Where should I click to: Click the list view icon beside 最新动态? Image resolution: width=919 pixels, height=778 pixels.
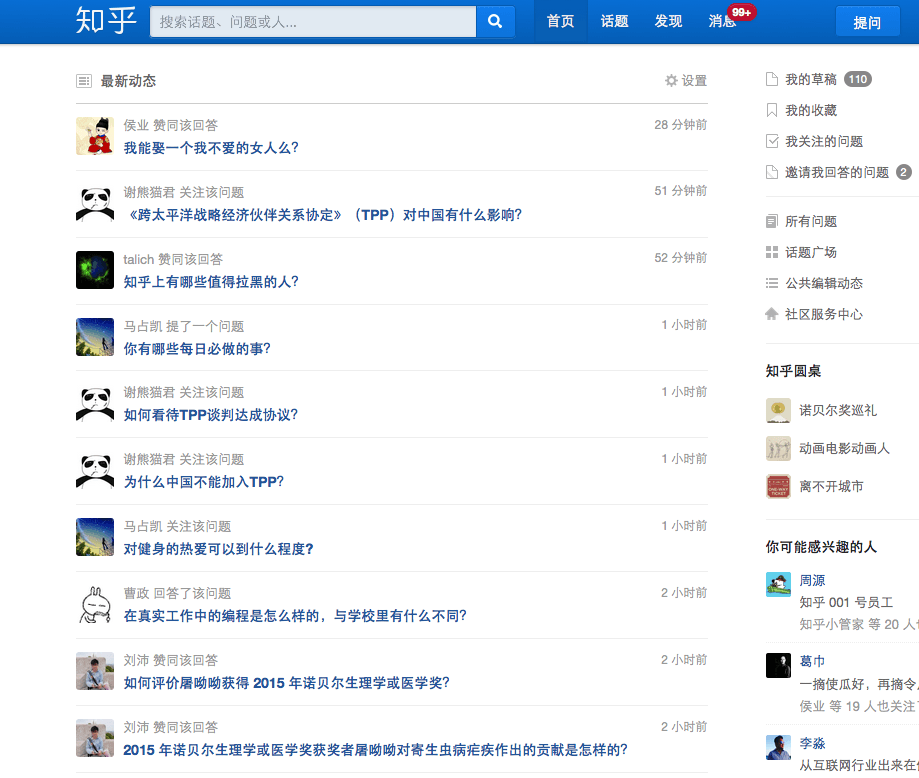pos(83,80)
